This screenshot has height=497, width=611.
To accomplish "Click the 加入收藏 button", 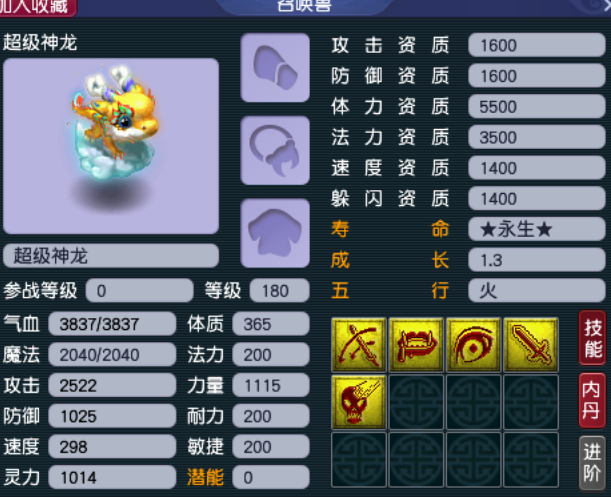I will click(38, 7).
